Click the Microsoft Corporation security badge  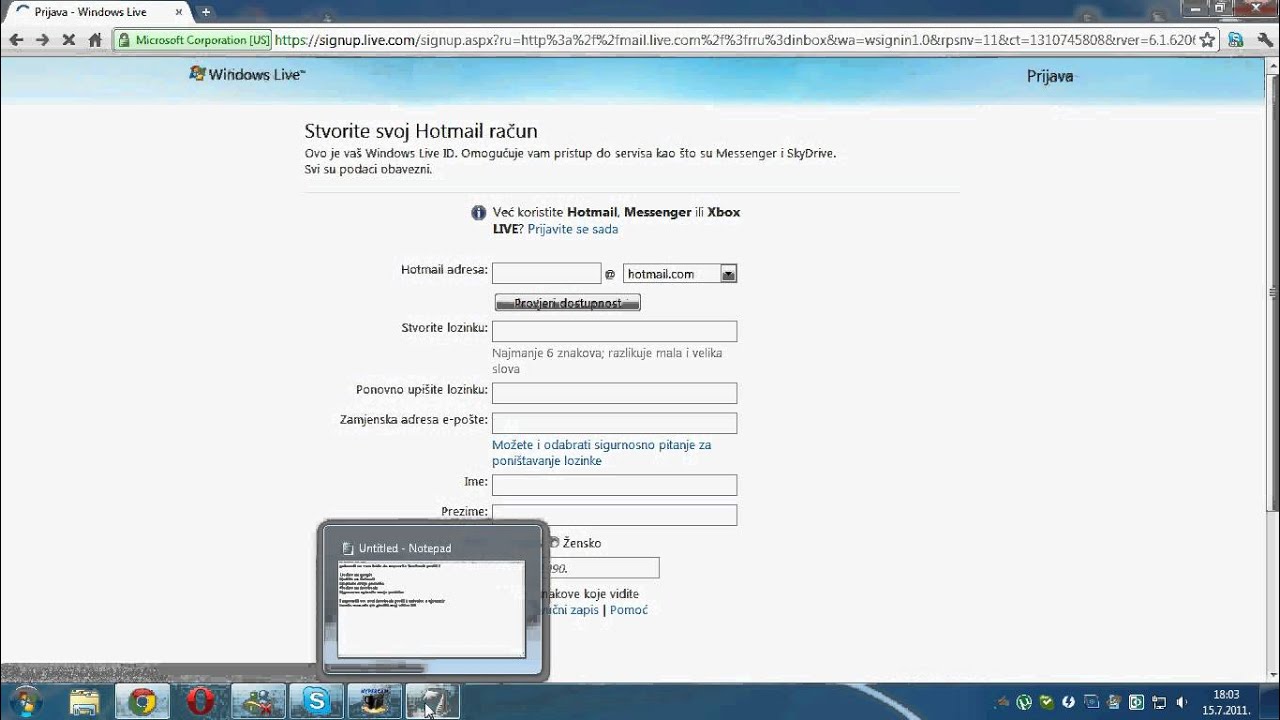point(194,40)
